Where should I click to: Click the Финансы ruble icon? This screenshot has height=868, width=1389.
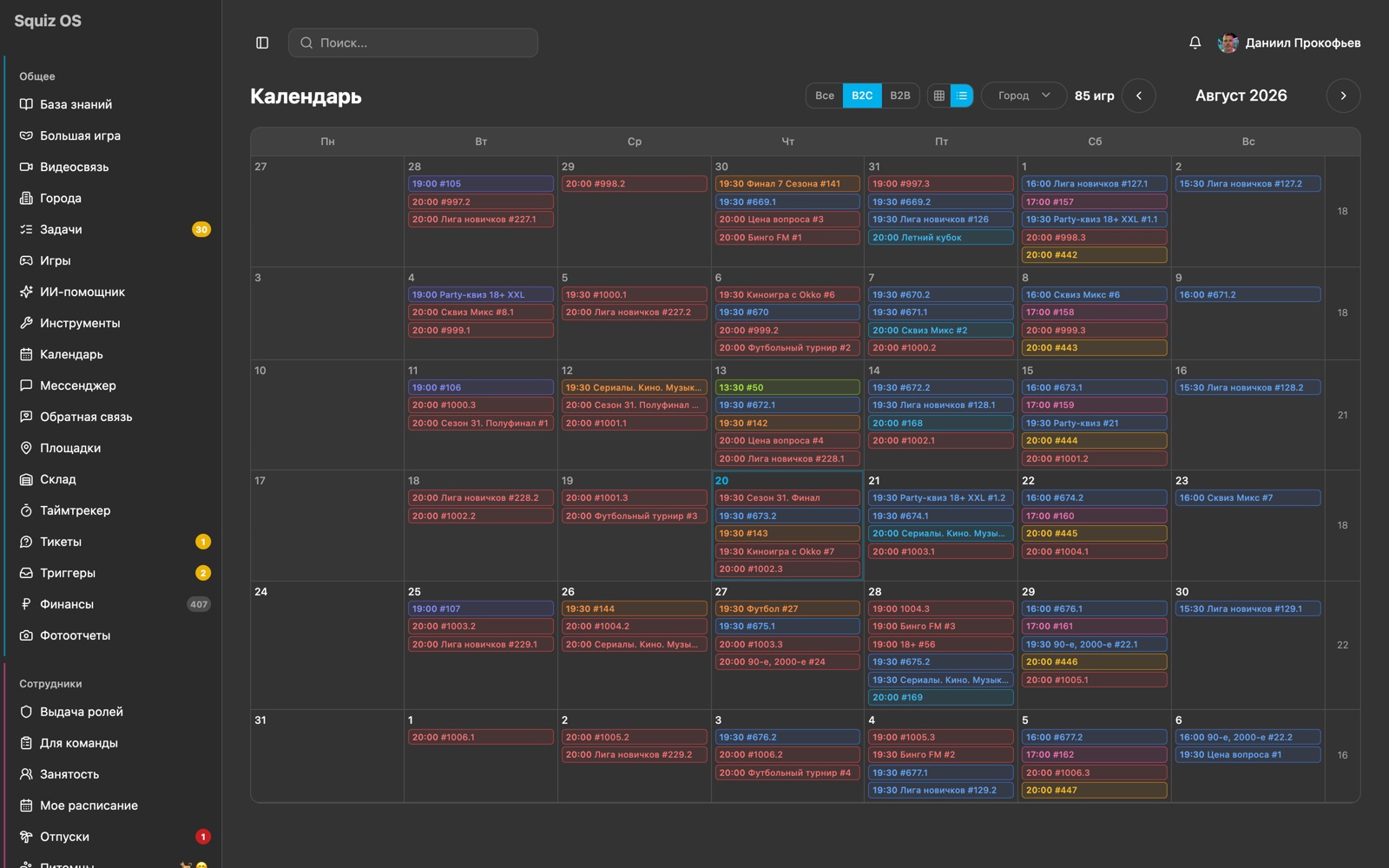click(x=26, y=604)
